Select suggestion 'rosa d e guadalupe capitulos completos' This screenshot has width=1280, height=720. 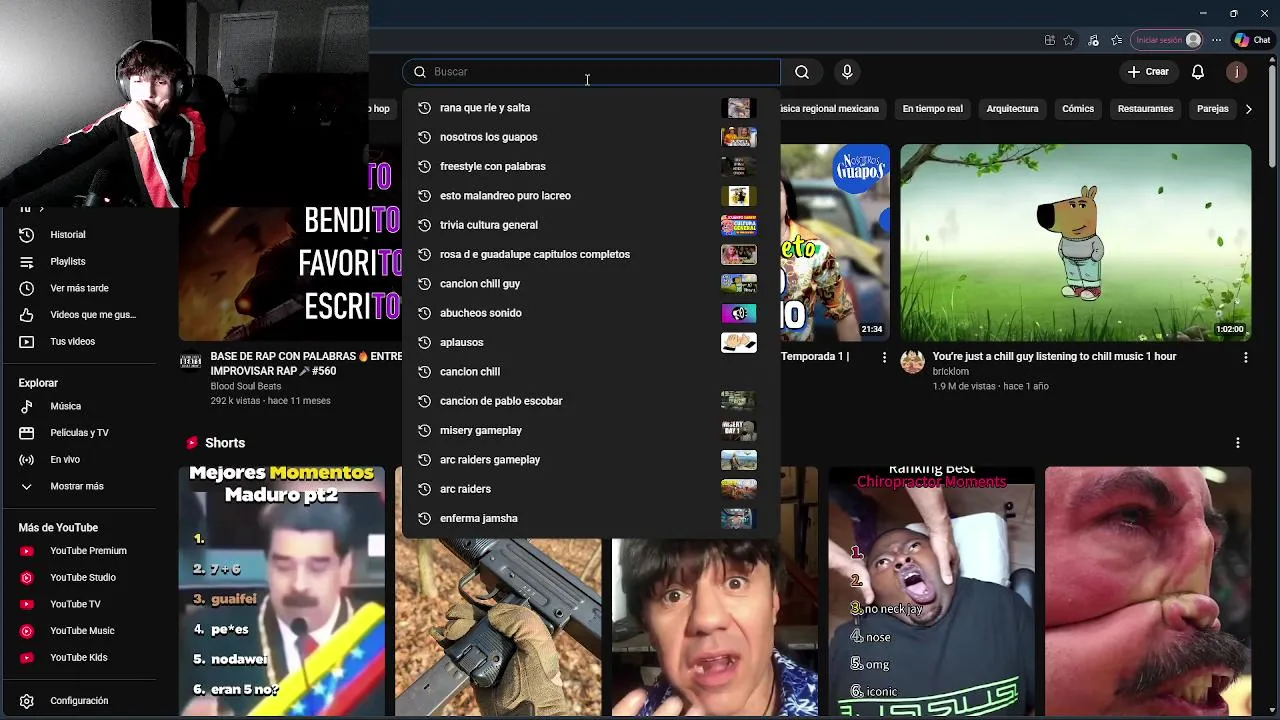coord(591,254)
